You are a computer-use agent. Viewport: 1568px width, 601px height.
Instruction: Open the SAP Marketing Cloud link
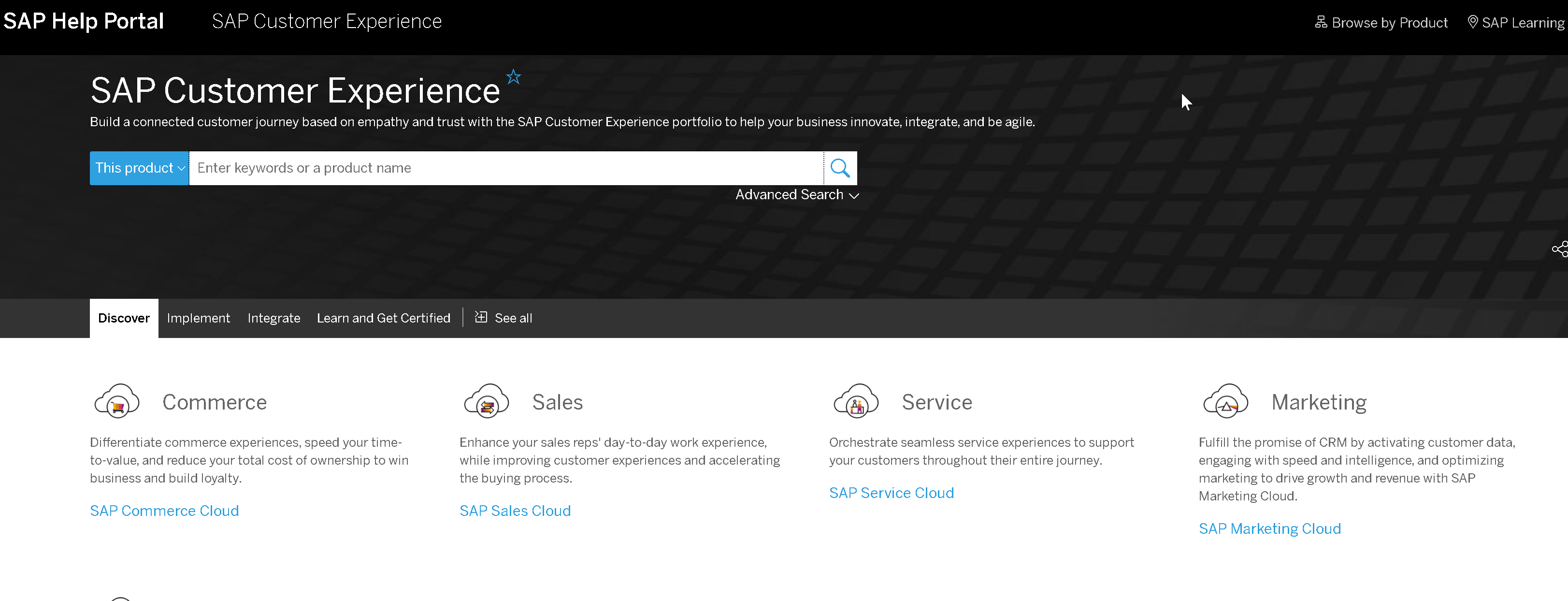coord(1270,529)
